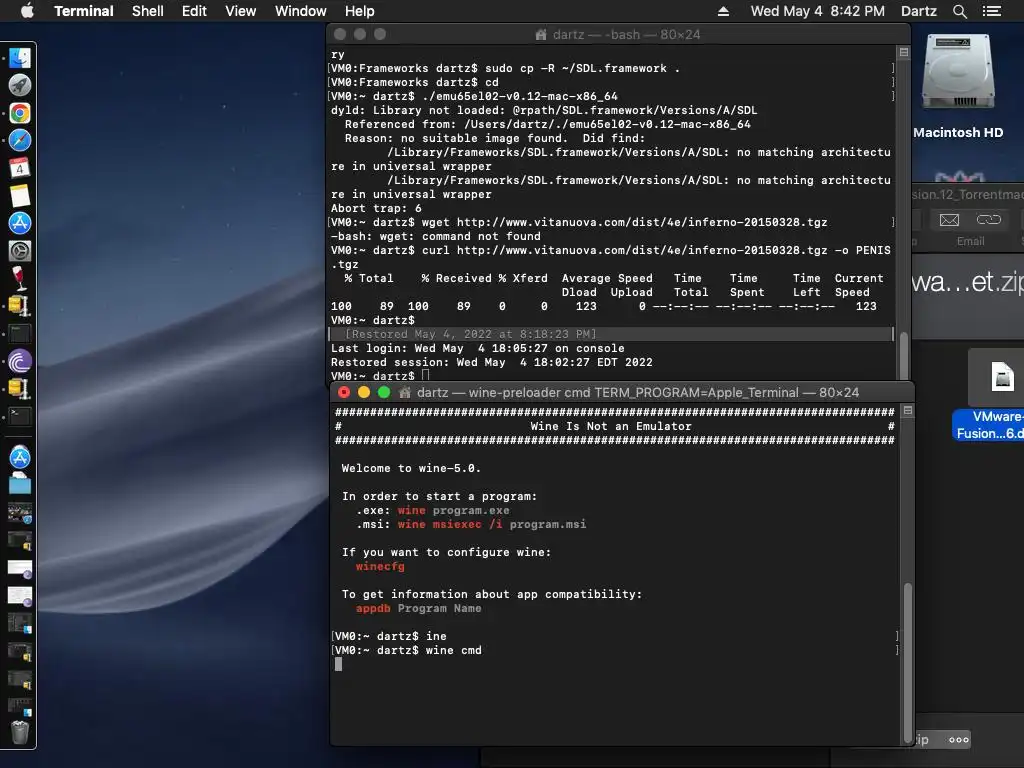Open the Trash in the Dock
The height and width of the screenshot is (768, 1024).
pos(20,732)
